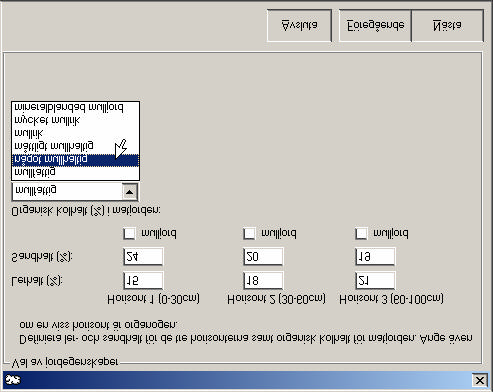The image size is (493, 392).
Task: Click the 'Lerhalt (%):' label
Action: coord(37,281)
